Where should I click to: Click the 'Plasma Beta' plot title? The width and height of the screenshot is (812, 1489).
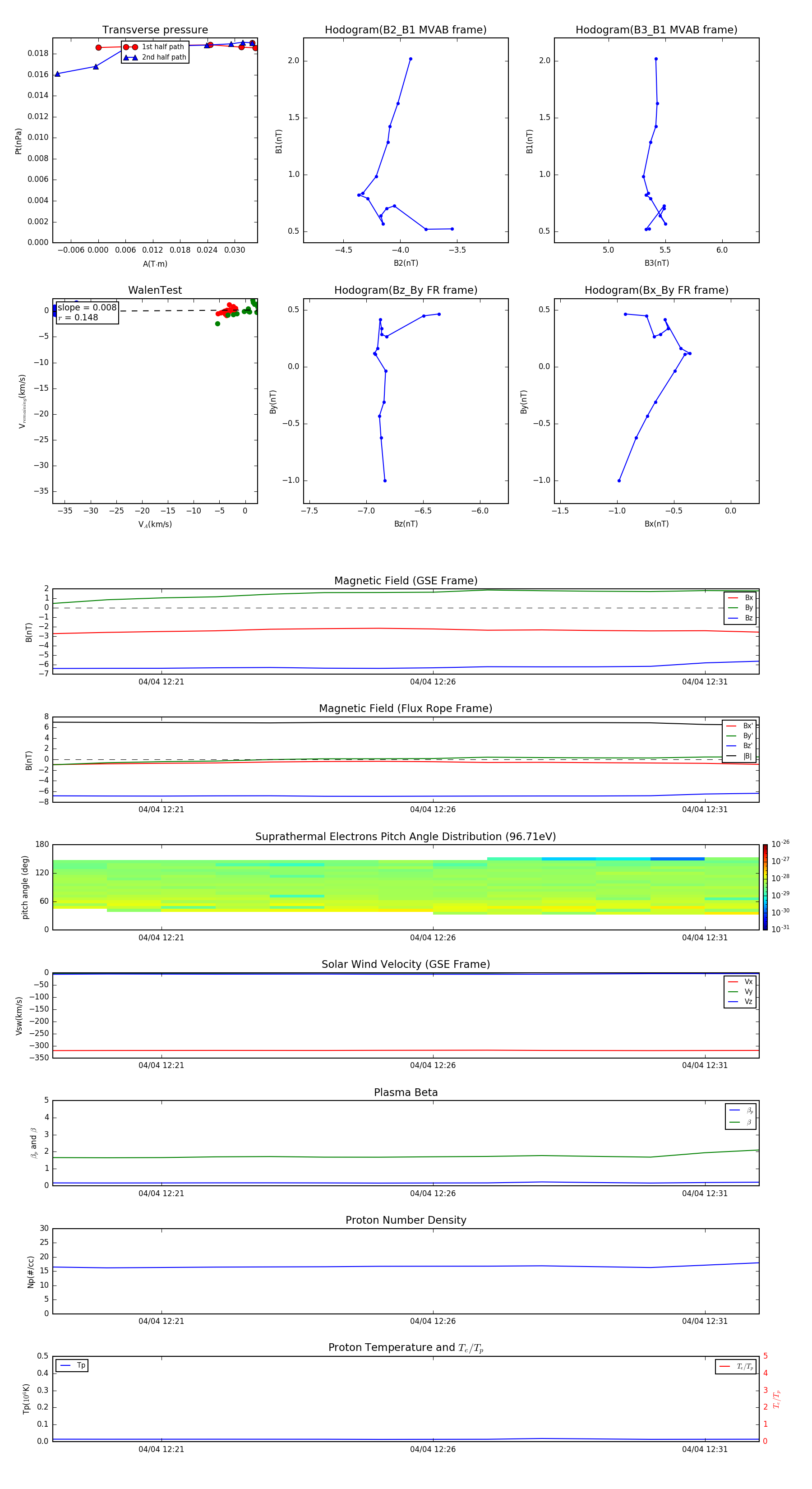coord(406,1092)
